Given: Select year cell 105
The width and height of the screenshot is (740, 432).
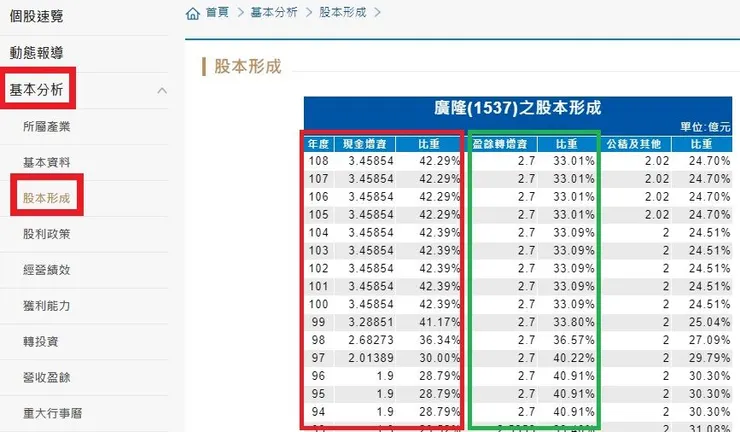Looking at the screenshot, I should pyautogui.click(x=319, y=215).
